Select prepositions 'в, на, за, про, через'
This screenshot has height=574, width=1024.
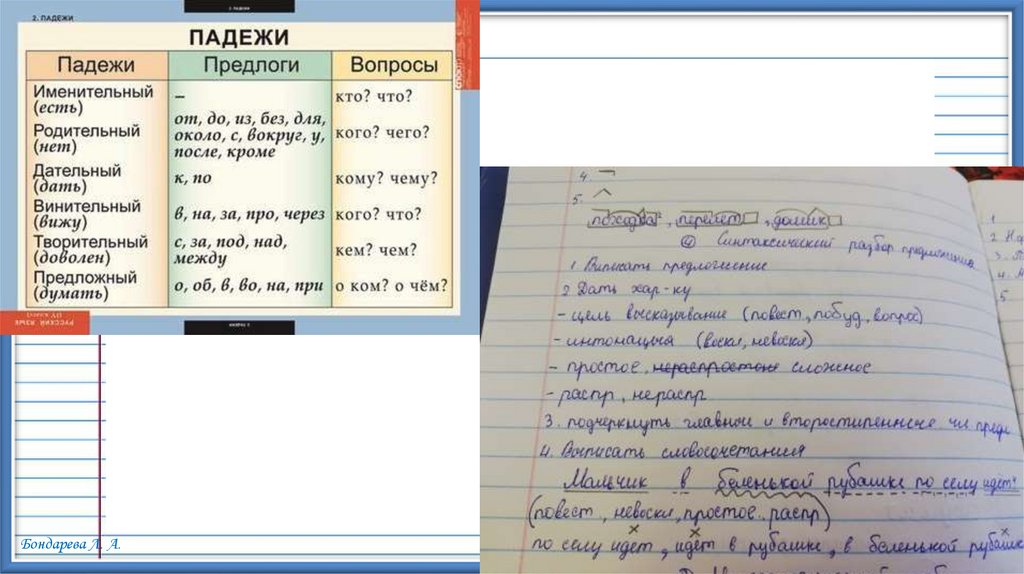[248, 214]
